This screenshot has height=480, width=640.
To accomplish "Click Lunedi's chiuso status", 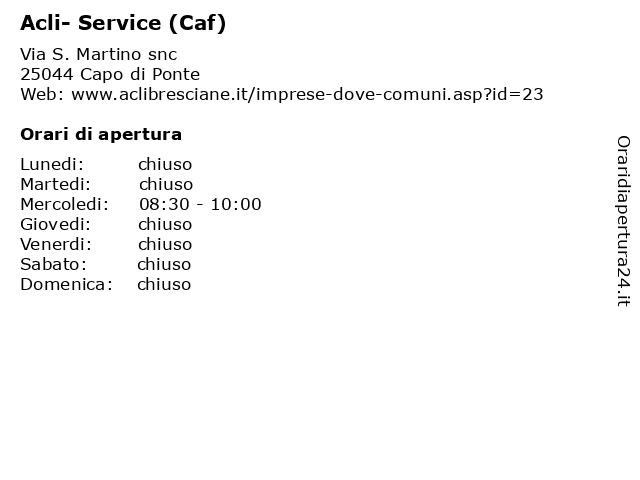I will click(165, 164).
